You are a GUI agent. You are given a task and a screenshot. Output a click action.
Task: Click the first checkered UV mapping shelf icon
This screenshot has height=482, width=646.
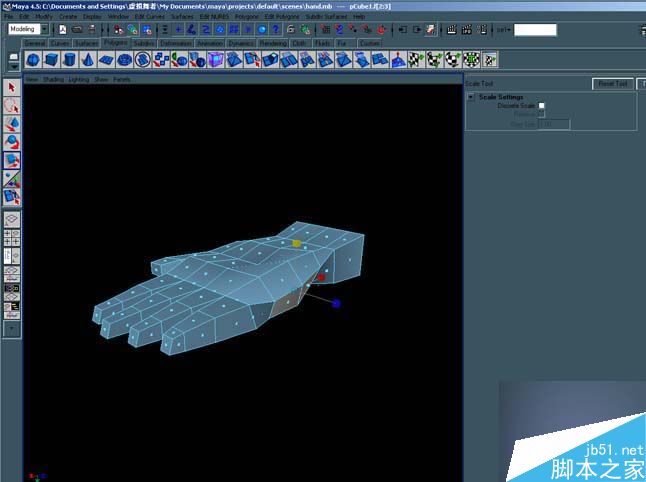[x=416, y=60]
